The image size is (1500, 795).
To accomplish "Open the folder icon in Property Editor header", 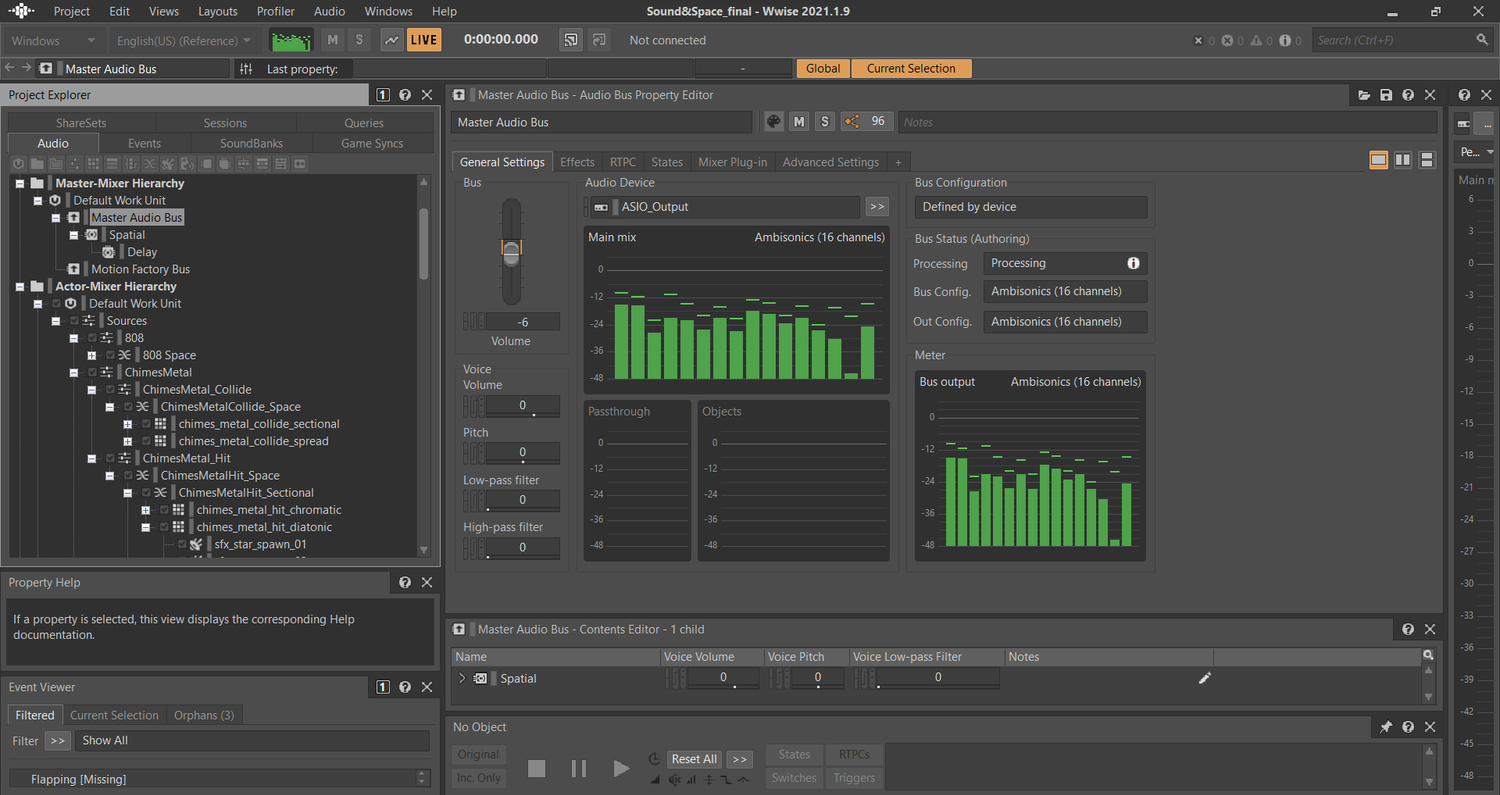I will tap(1364, 95).
